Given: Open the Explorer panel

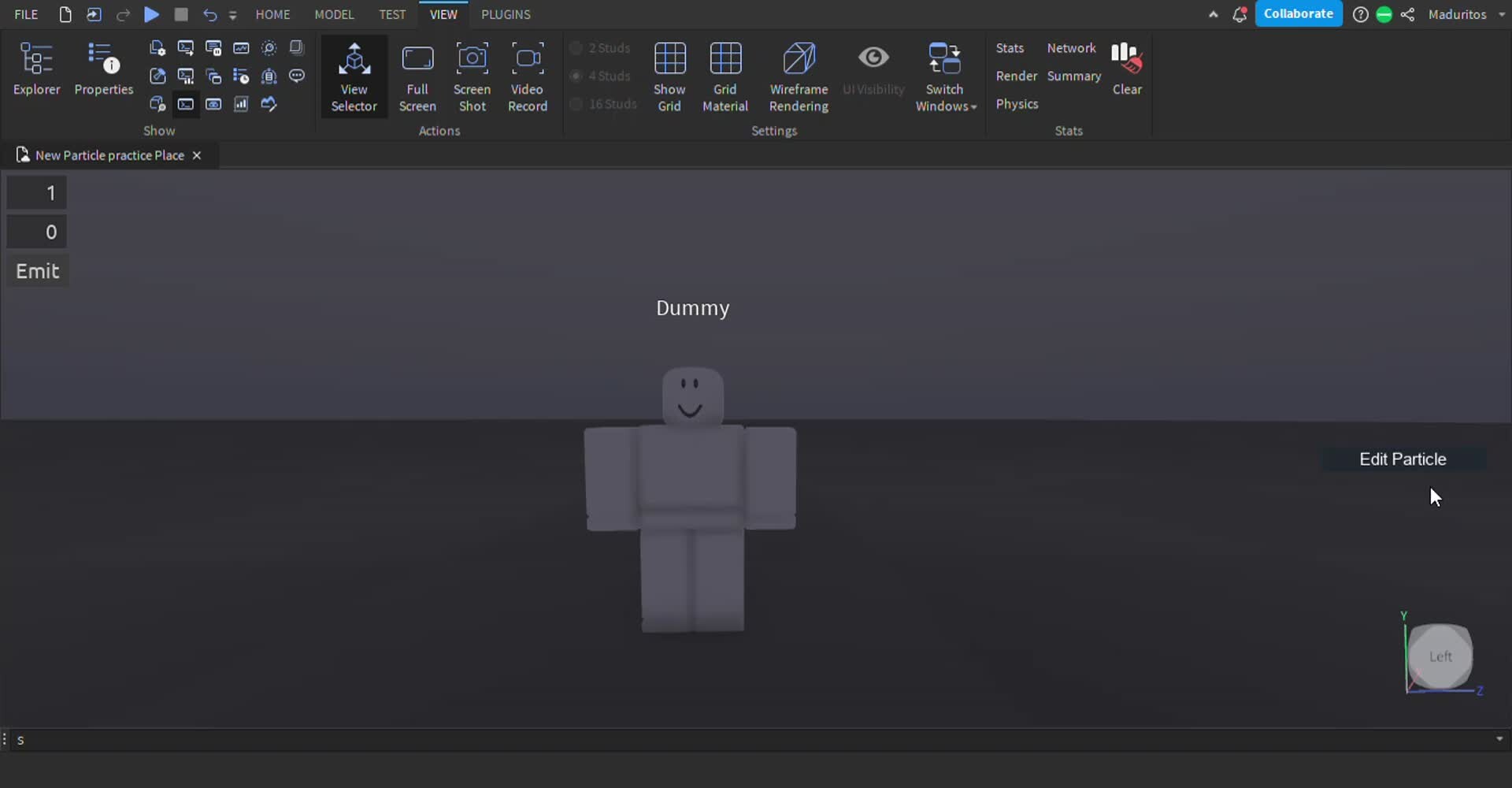Looking at the screenshot, I should [x=36, y=70].
